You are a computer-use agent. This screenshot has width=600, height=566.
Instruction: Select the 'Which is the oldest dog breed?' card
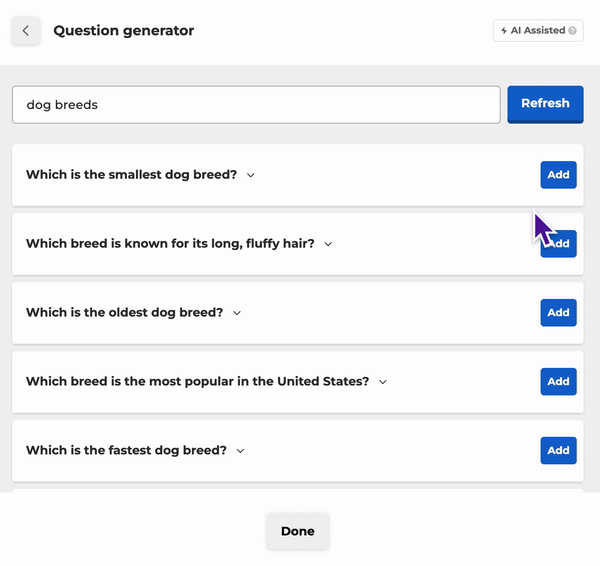[x=298, y=313]
